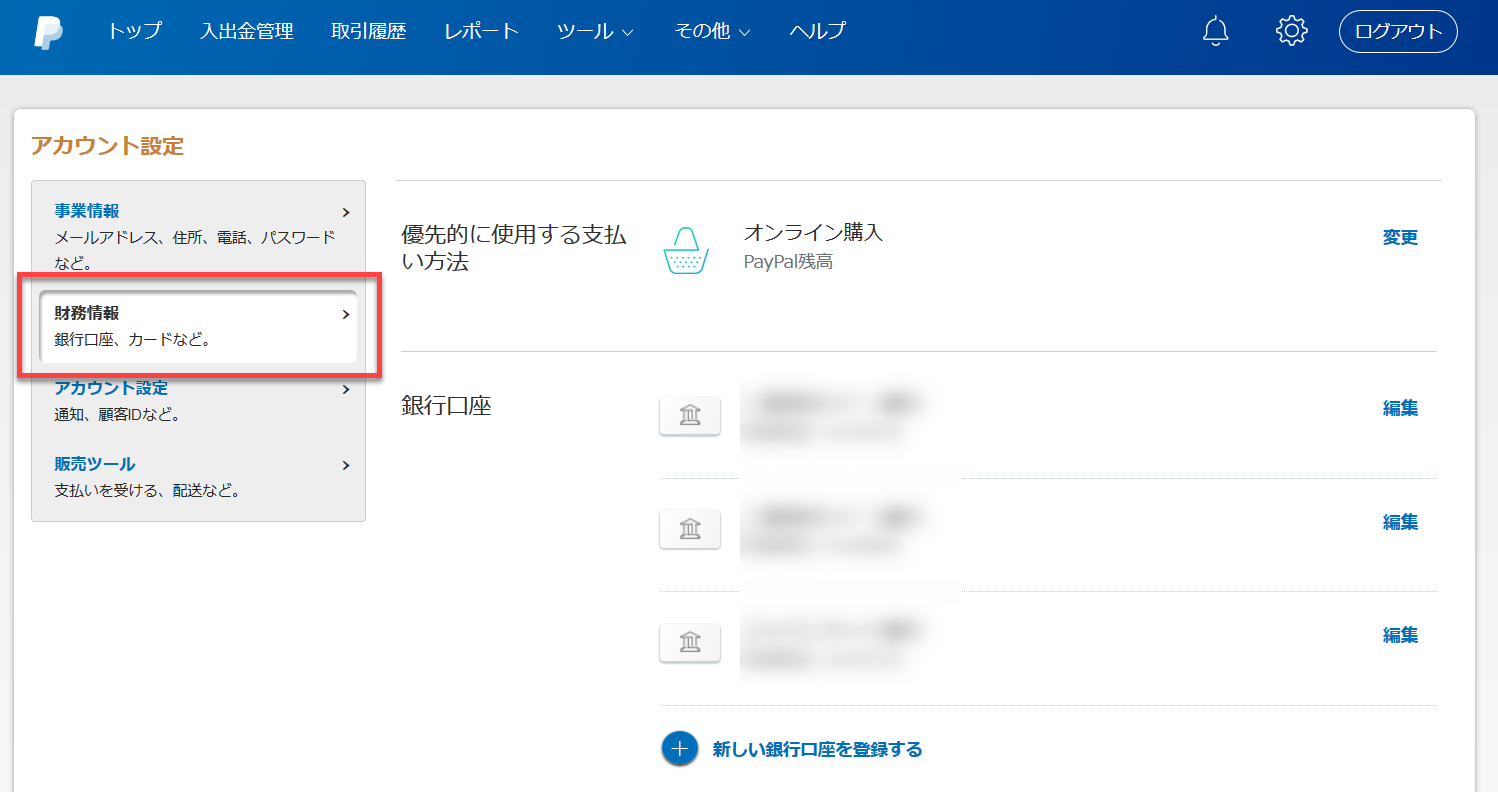Click 新しい銀行口座を登録する link

tap(817, 749)
